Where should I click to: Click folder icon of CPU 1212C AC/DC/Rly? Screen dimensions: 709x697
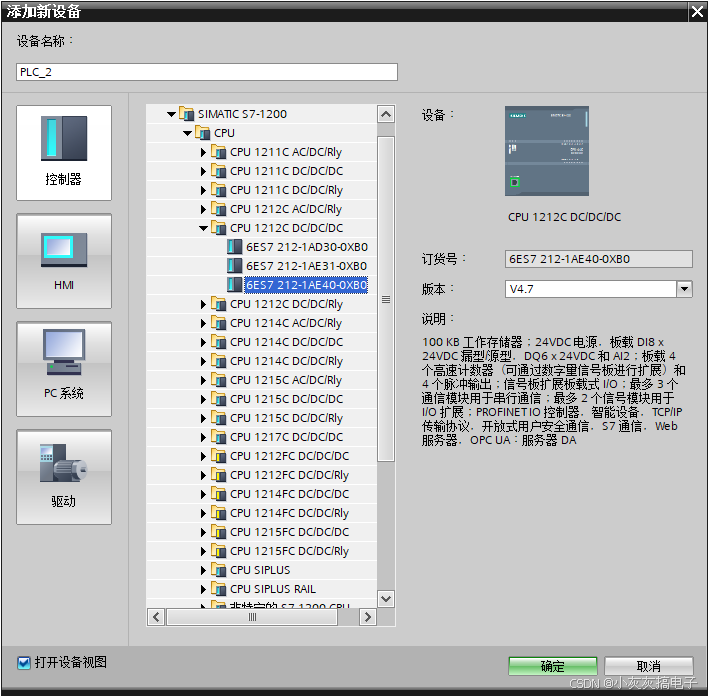click(218, 209)
